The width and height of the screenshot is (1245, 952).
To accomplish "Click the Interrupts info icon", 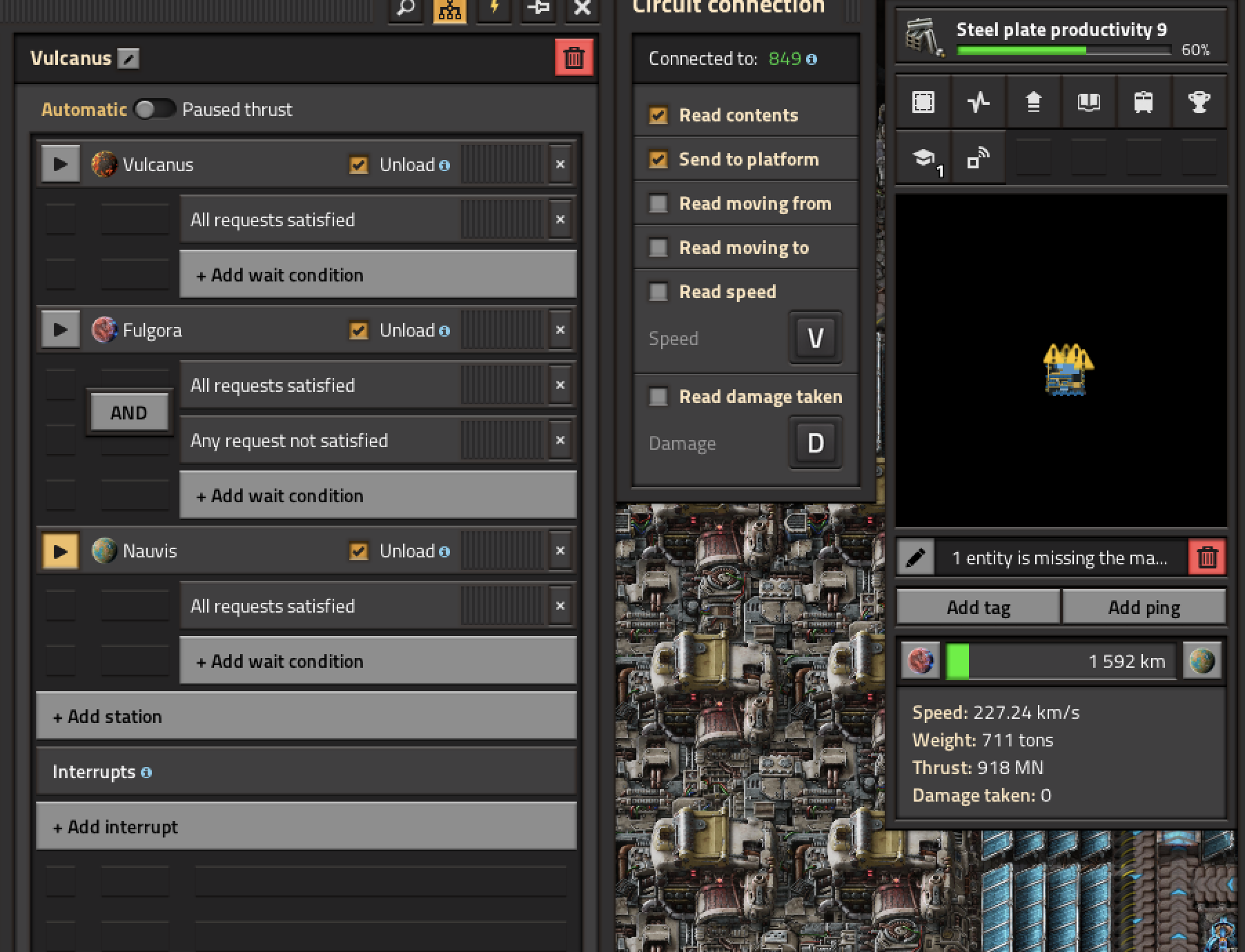I will (x=146, y=773).
